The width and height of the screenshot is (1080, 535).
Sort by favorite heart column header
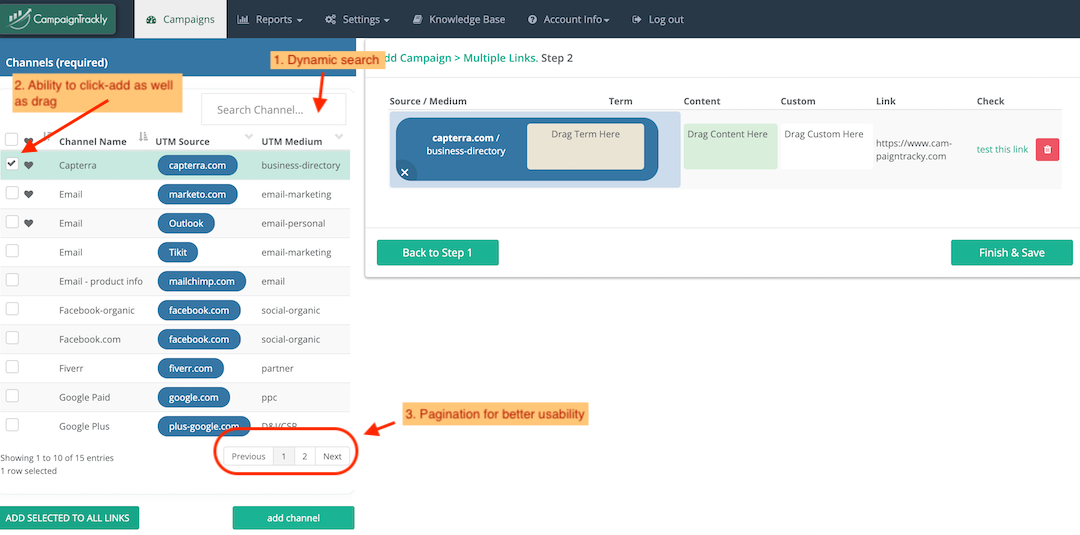point(28,140)
